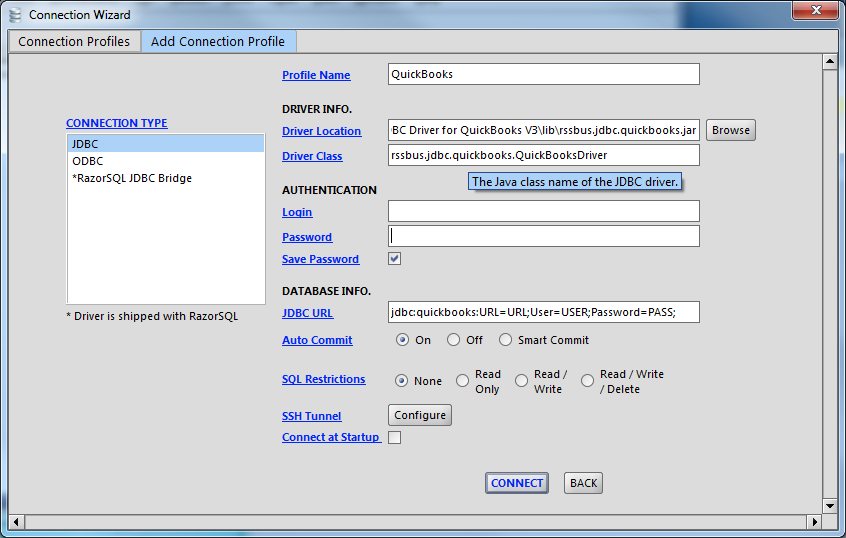
Task: Toggle the Save Password checkbox
Action: tap(395, 259)
